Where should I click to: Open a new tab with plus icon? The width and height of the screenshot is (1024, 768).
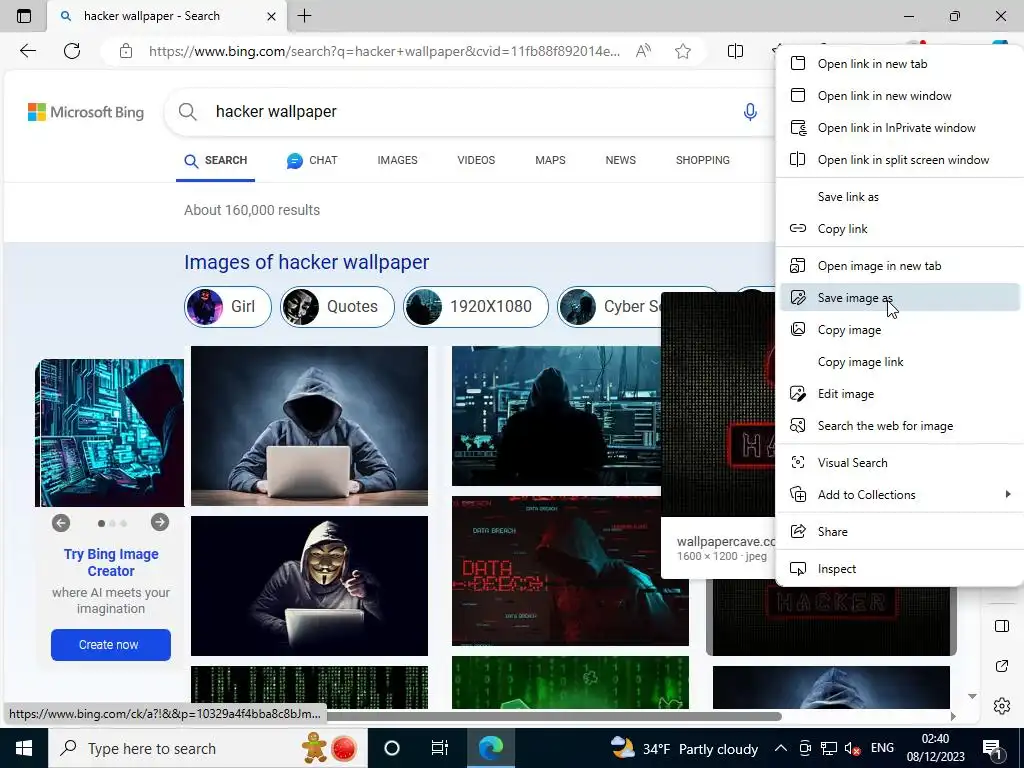[304, 16]
